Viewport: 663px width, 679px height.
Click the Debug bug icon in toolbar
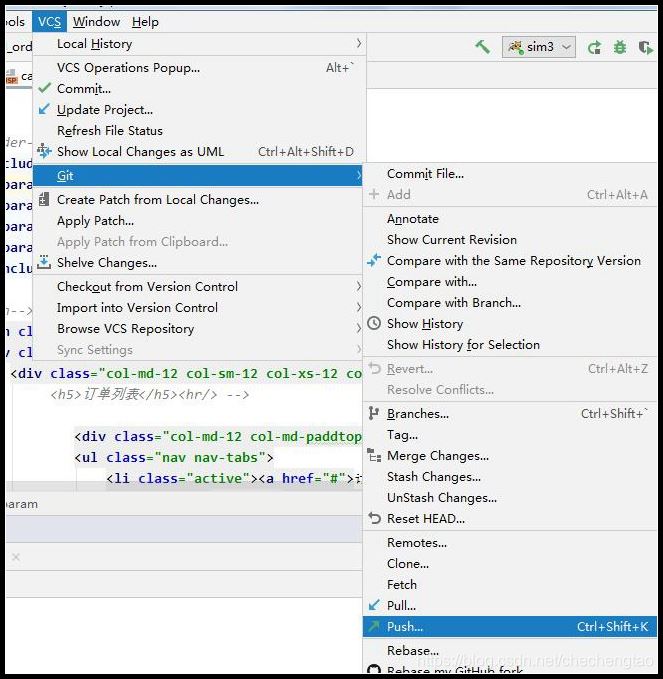tap(619, 47)
